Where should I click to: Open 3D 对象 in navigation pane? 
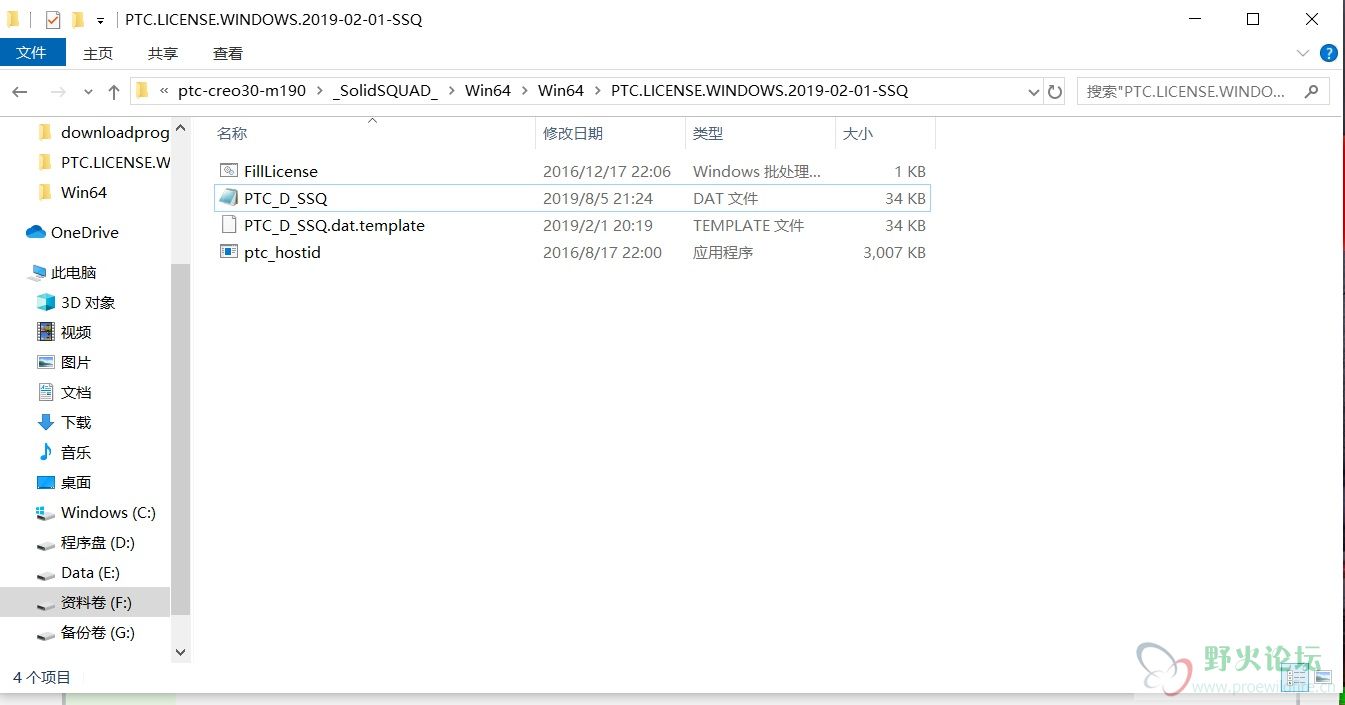pyautogui.click(x=88, y=302)
